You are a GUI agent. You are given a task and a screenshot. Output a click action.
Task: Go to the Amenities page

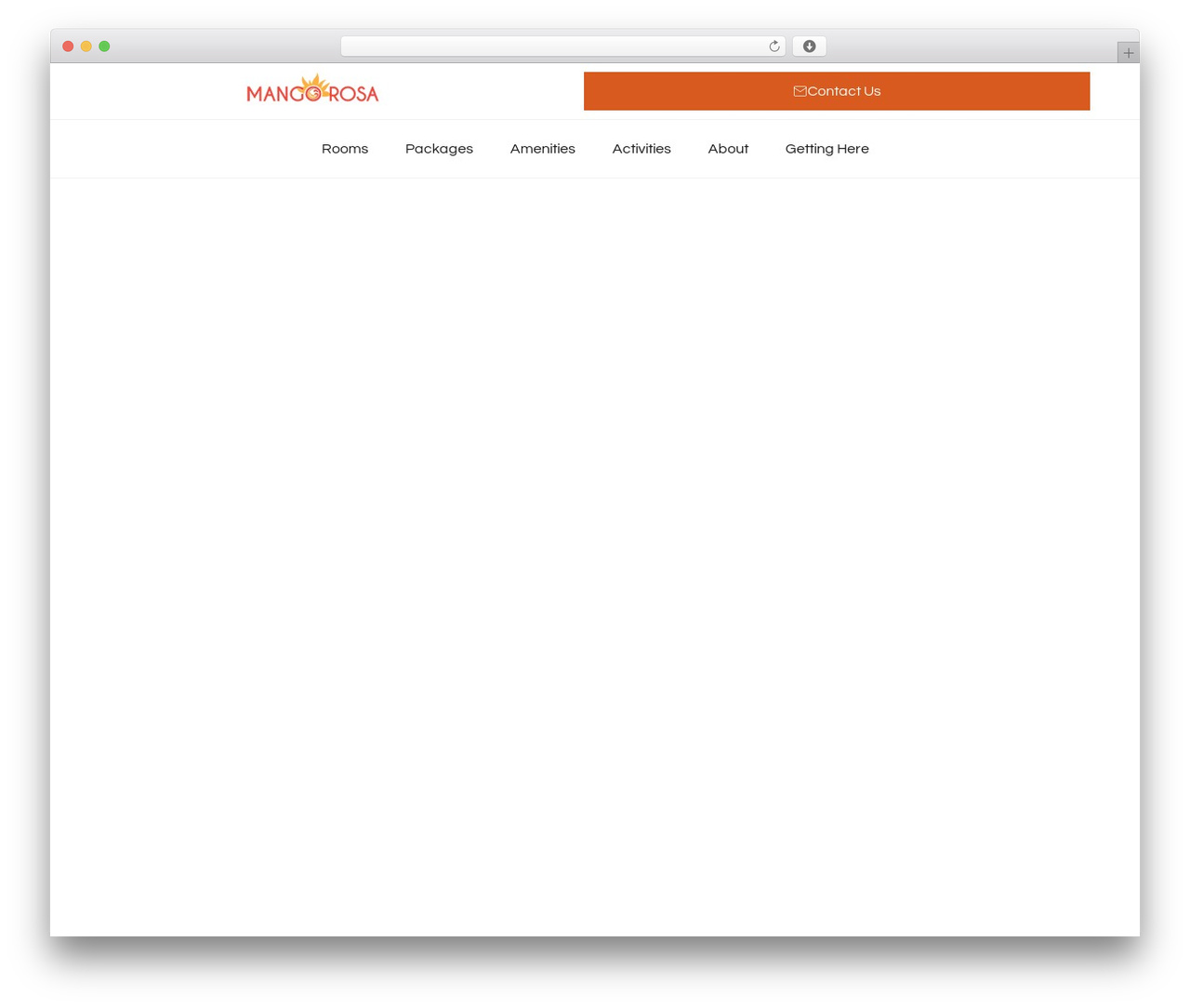point(542,149)
